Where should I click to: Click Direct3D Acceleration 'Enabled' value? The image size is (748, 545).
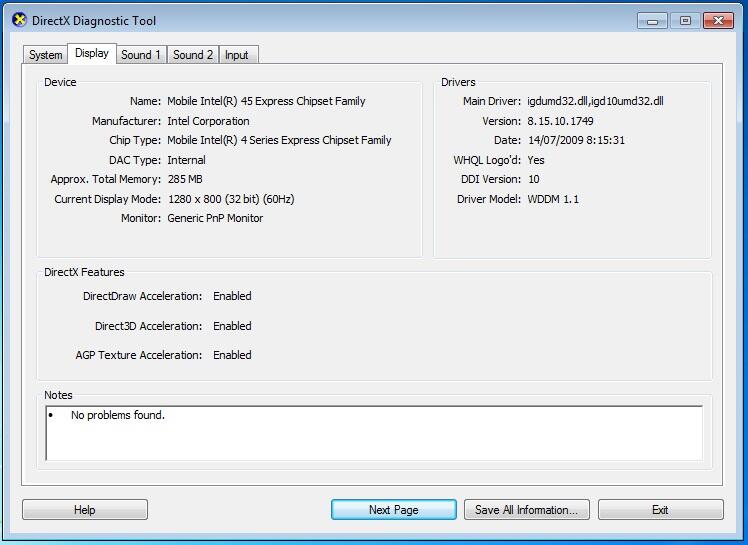(232, 326)
